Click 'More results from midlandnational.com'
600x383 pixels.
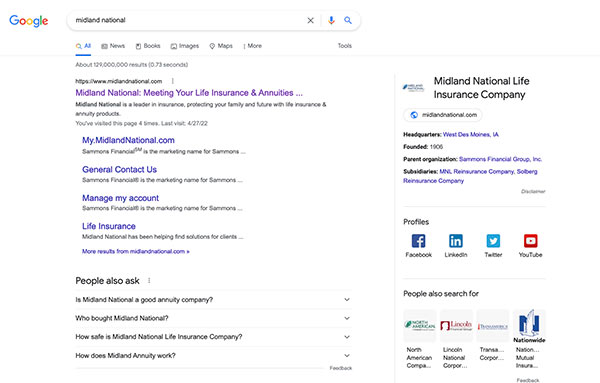pyautogui.click(x=135, y=252)
